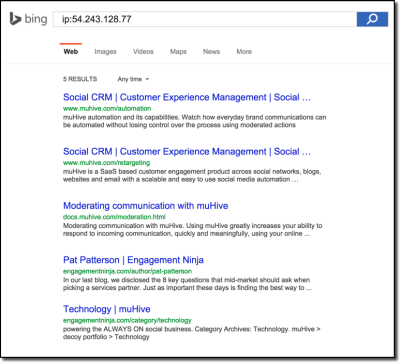The height and width of the screenshot is (363, 400).
Task: Click the engagementninja.com/category/technology URL
Action: (127, 320)
